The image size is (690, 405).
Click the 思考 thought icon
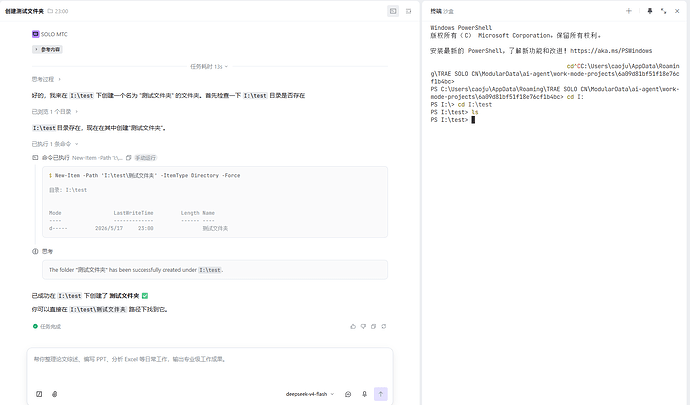pyautogui.click(x=35, y=251)
